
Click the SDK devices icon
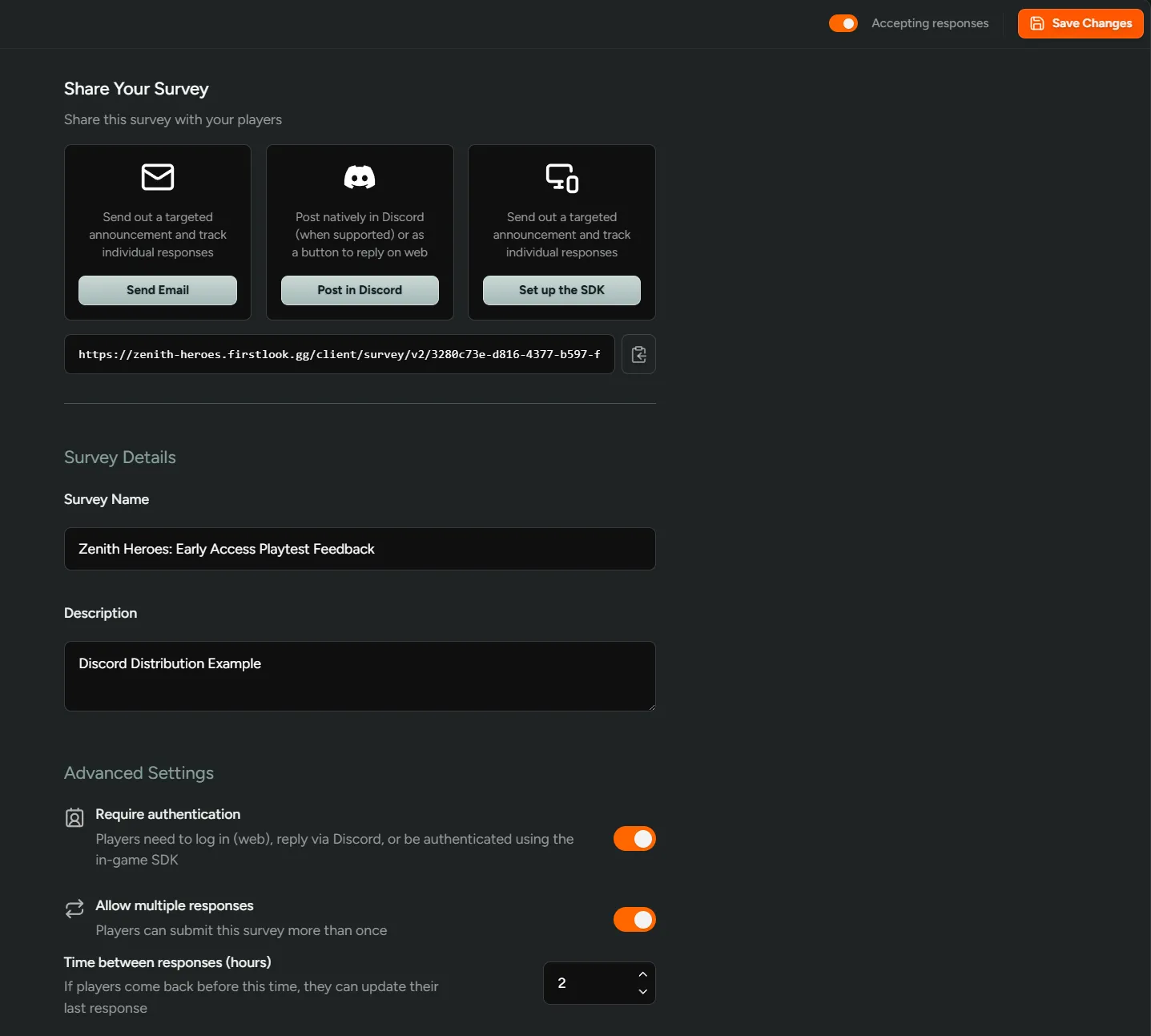[561, 177]
